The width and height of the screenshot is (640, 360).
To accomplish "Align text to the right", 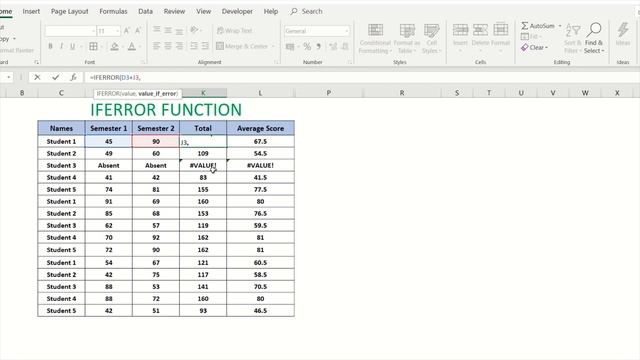I will (179, 46).
